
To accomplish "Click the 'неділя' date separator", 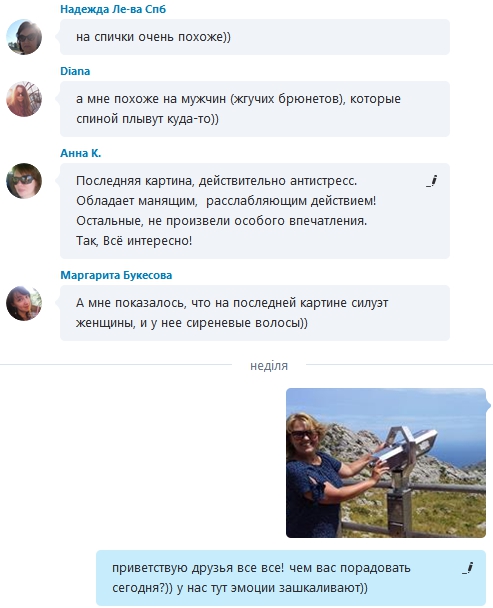I will click(x=269, y=366).
